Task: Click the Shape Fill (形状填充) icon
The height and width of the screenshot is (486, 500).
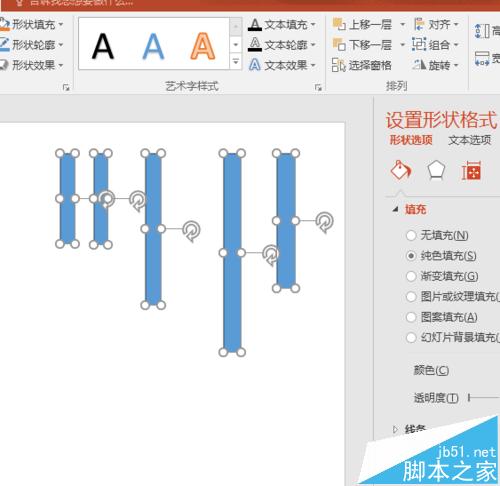Action: click(x=4, y=24)
